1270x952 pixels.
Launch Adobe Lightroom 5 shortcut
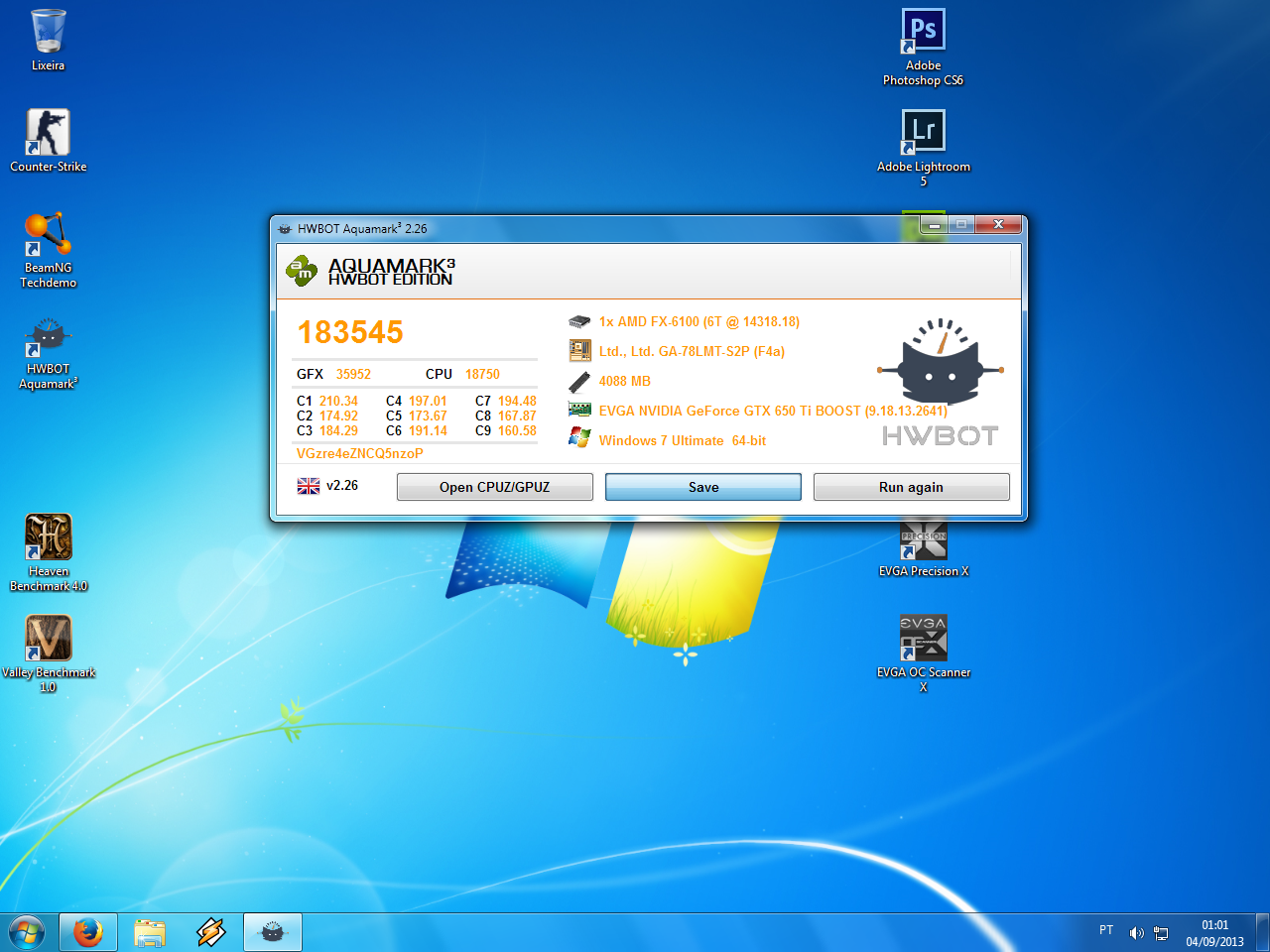pos(923,147)
